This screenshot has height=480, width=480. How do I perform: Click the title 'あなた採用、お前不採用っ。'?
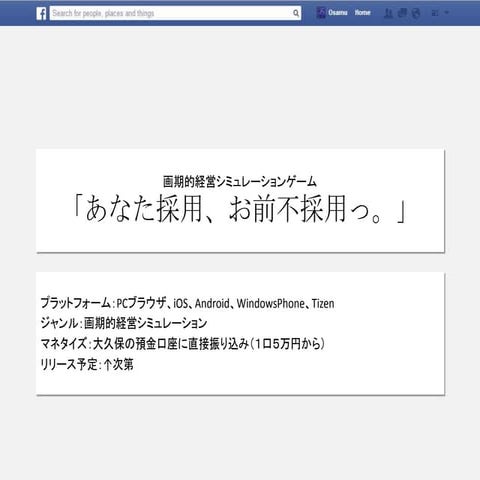[240, 209]
